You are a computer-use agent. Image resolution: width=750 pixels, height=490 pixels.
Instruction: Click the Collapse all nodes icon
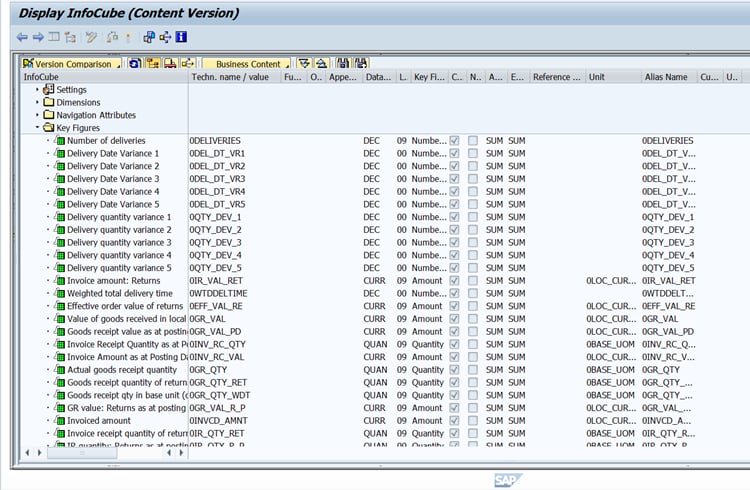click(321, 64)
